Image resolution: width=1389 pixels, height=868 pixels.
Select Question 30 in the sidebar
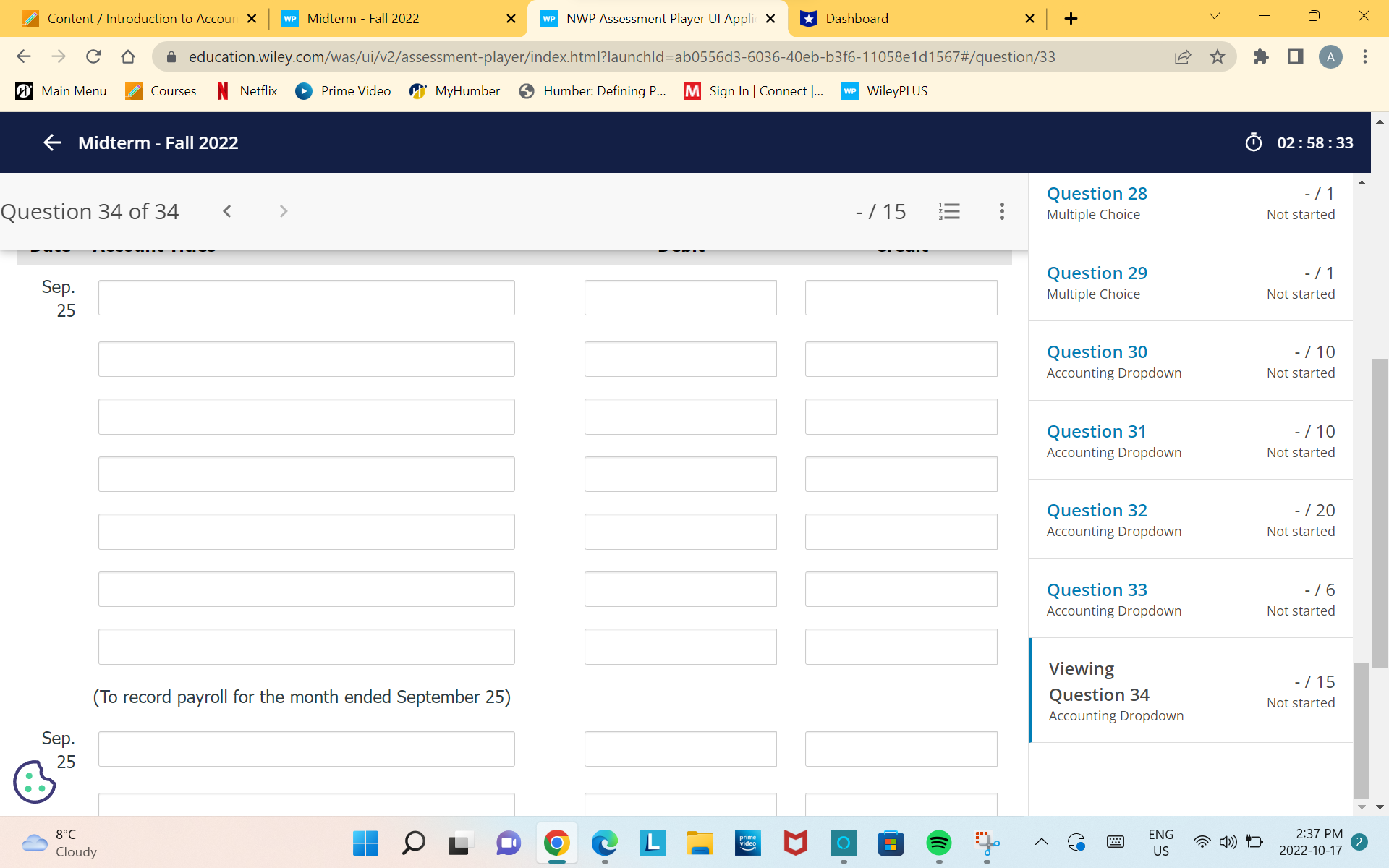pos(1097,352)
